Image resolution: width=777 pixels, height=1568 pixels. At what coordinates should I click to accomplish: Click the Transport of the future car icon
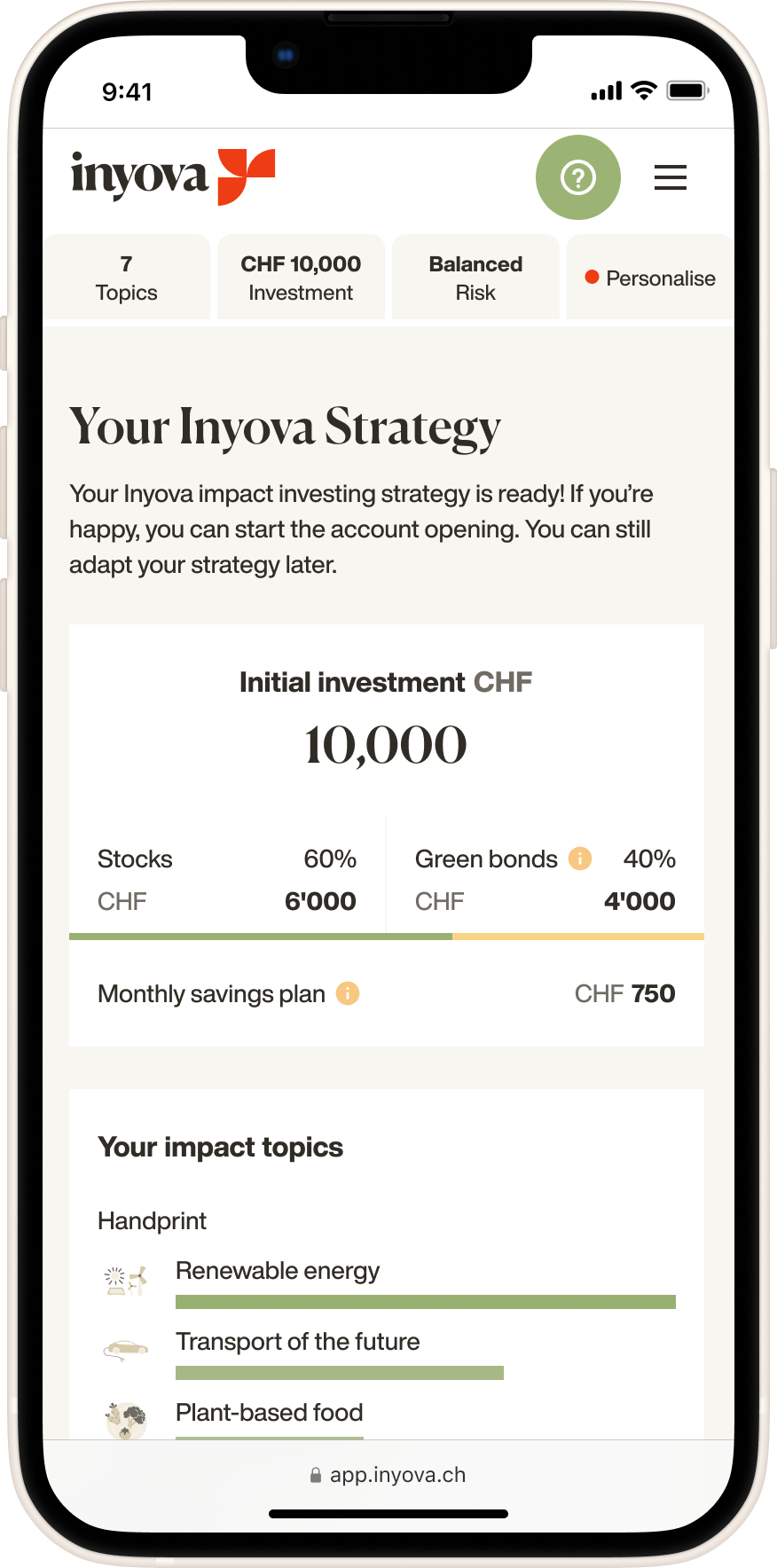[x=126, y=1350]
